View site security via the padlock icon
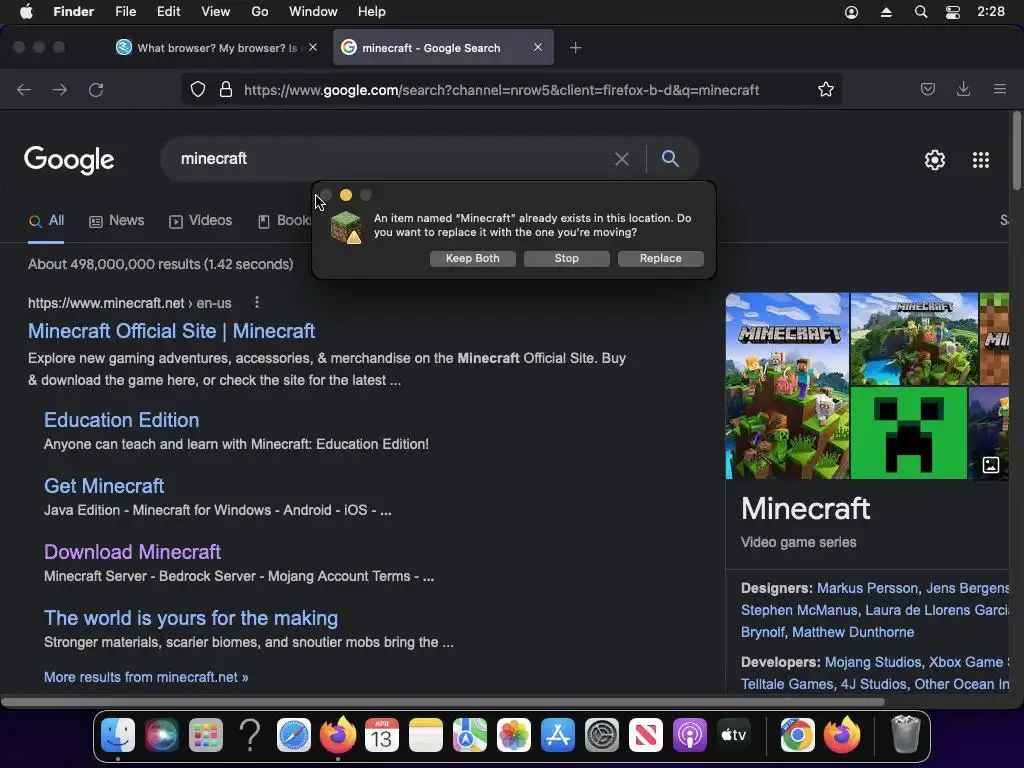Viewport: 1024px width, 768px height. [x=226, y=89]
